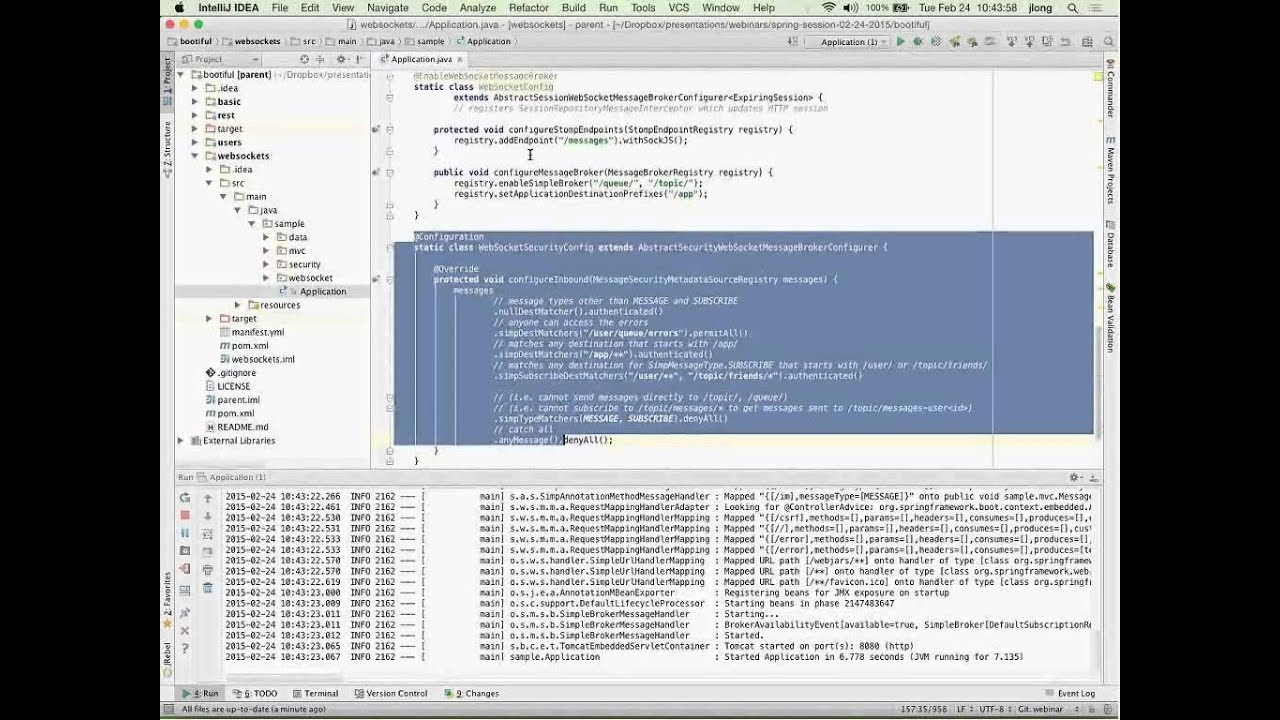The image size is (1280, 720).
Task: Toggle the Database side panel
Action: tap(1110, 245)
